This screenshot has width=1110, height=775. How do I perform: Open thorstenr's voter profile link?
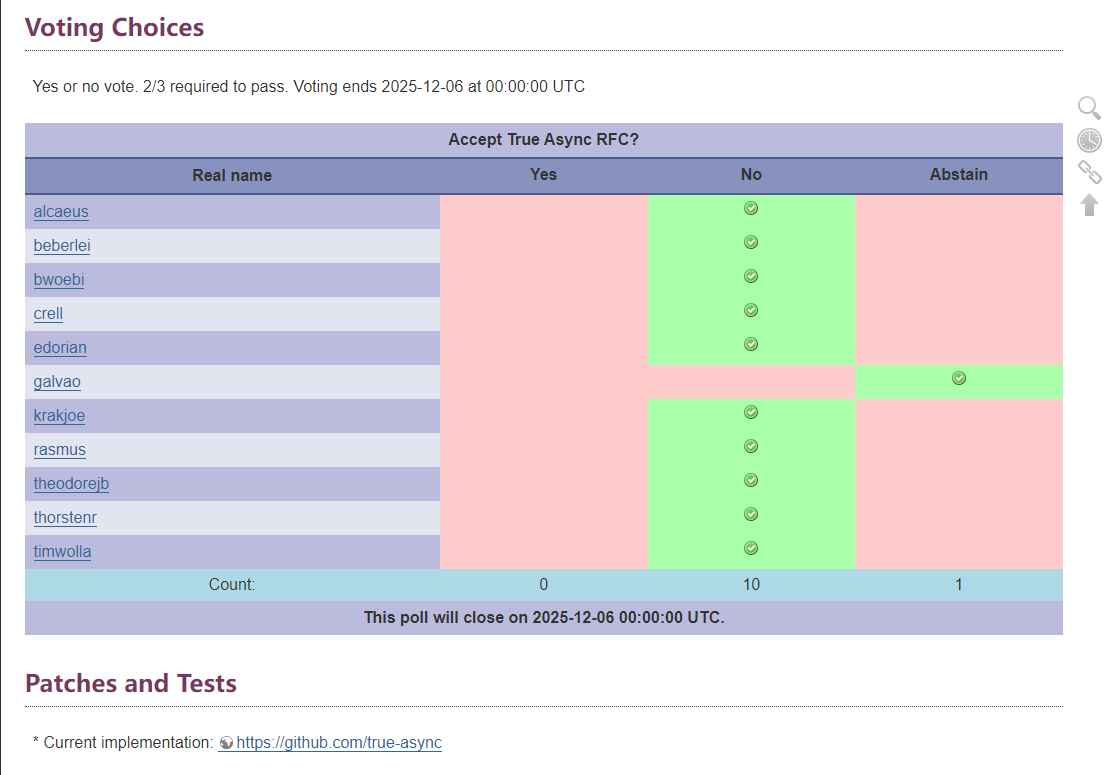[64, 518]
